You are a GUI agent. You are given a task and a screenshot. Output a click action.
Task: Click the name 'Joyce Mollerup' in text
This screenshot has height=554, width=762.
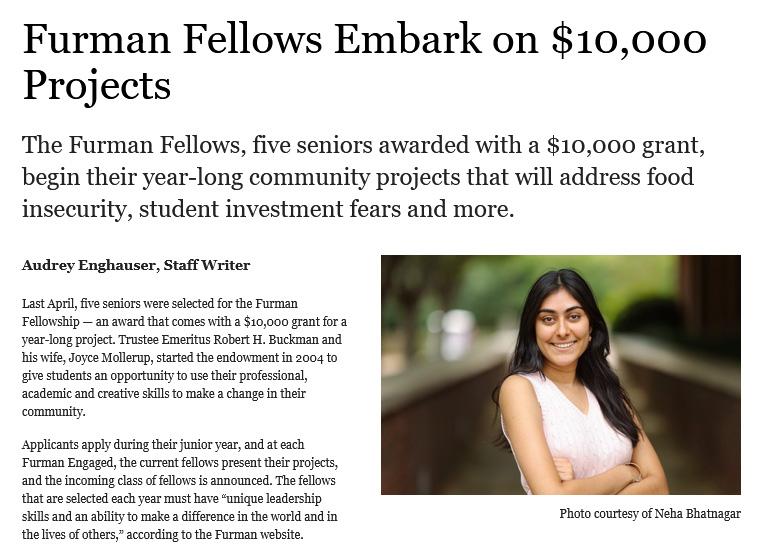click(112, 357)
